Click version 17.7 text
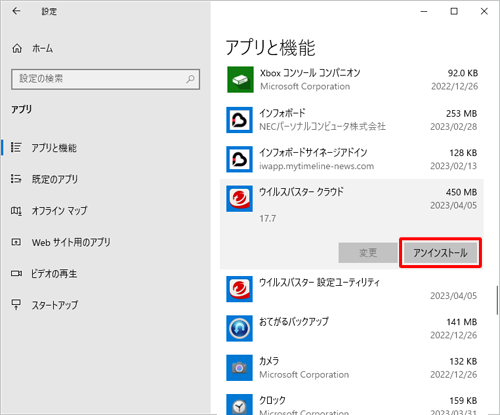This screenshot has height=415, width=500. point(268,219)
